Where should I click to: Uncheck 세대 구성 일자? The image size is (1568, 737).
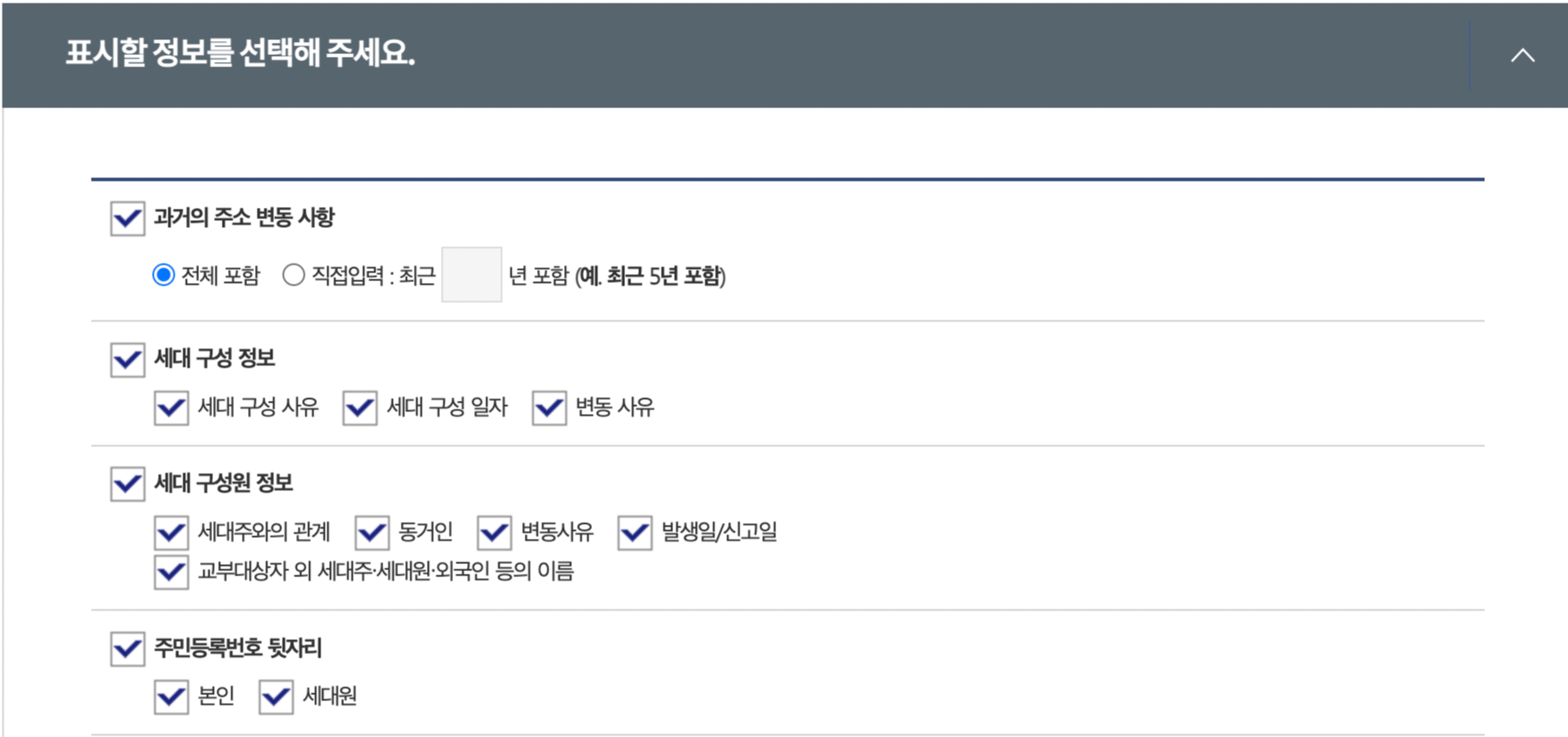point(359,408)
